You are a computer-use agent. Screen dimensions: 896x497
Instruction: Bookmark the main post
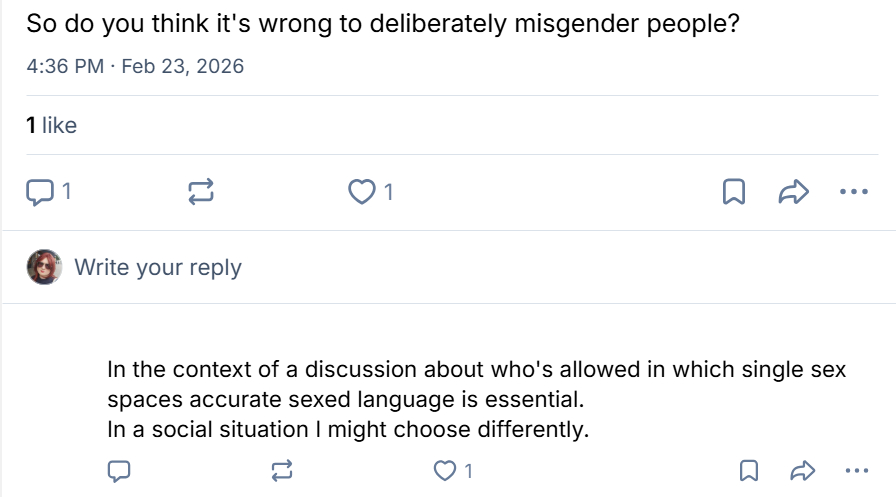coord(734,192)
